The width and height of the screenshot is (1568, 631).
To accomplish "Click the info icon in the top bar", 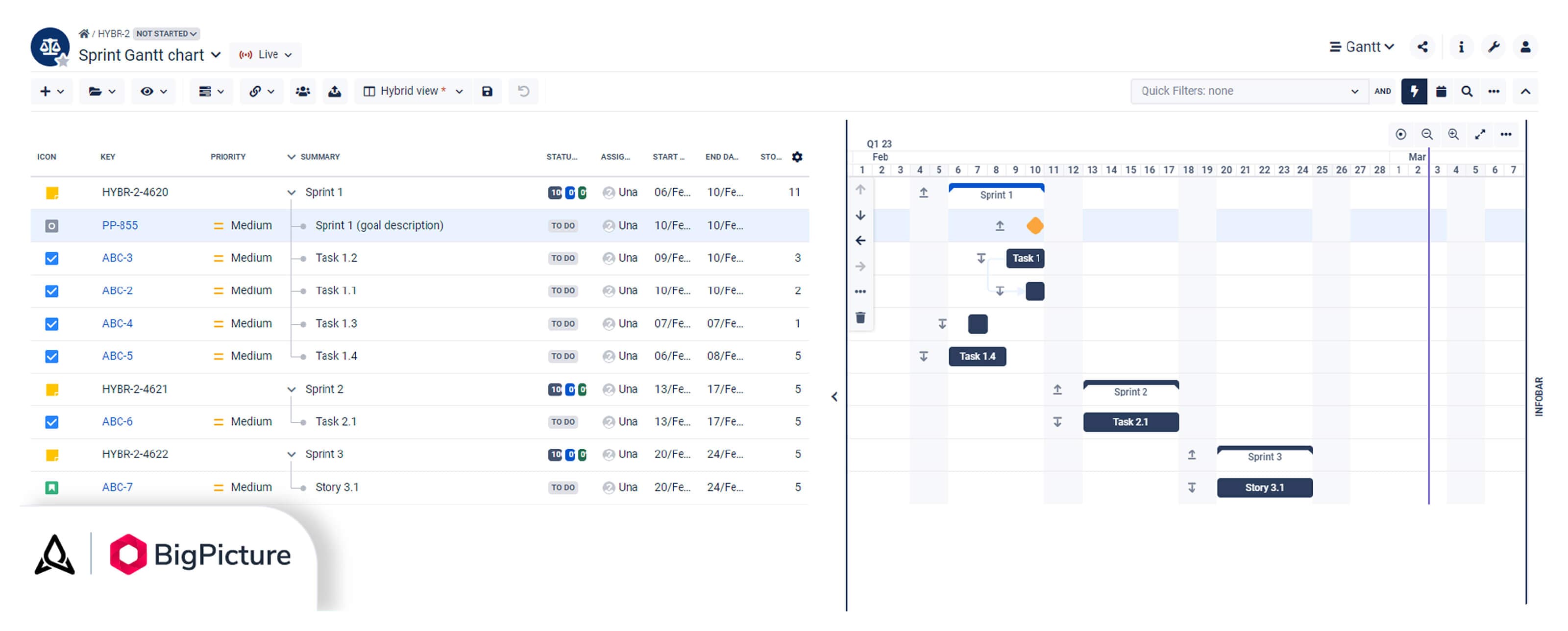I will pos(1461,47).
